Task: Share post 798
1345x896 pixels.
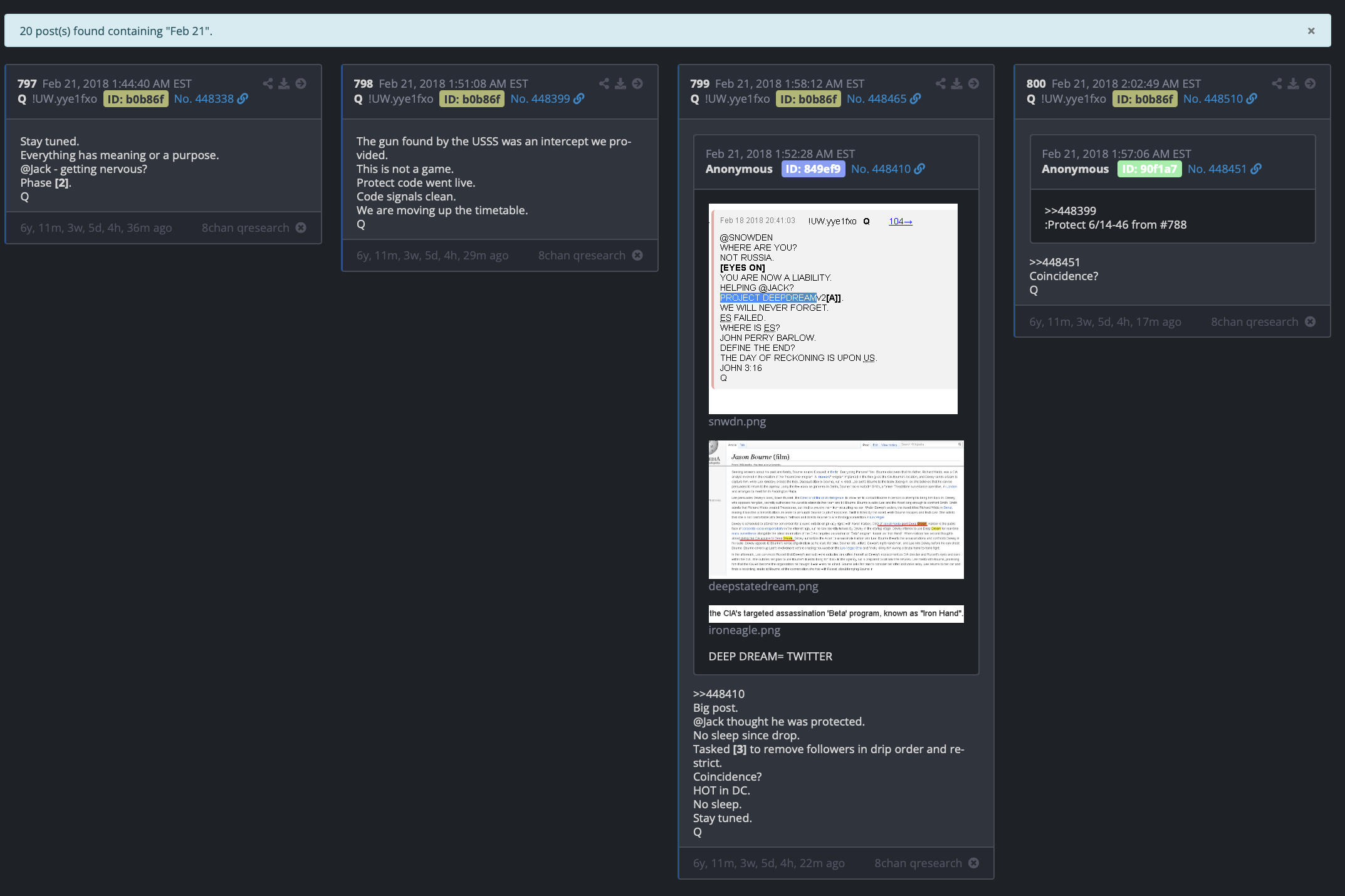Action: 604,83
